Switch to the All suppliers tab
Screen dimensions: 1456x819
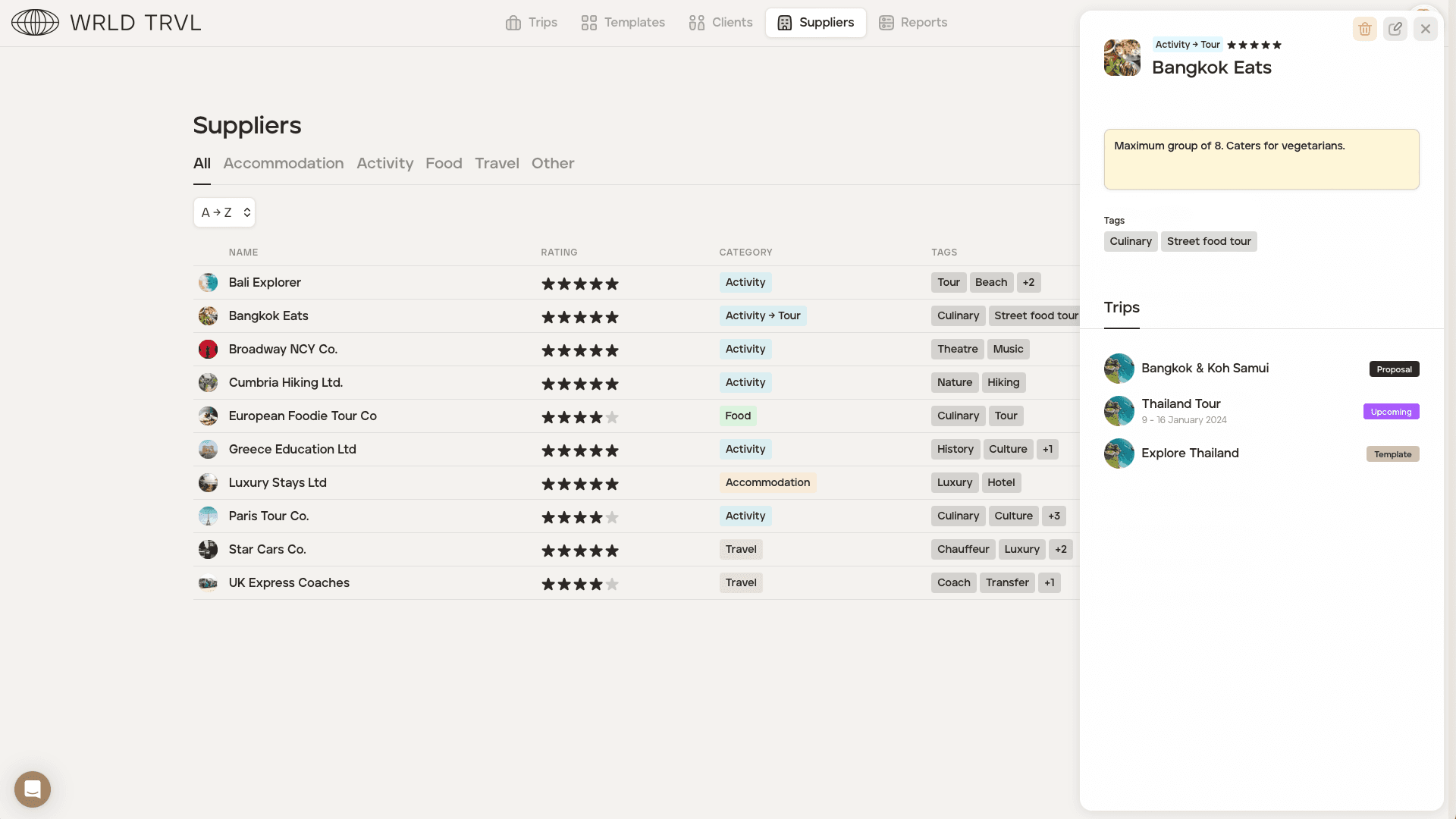coord(202,163)
